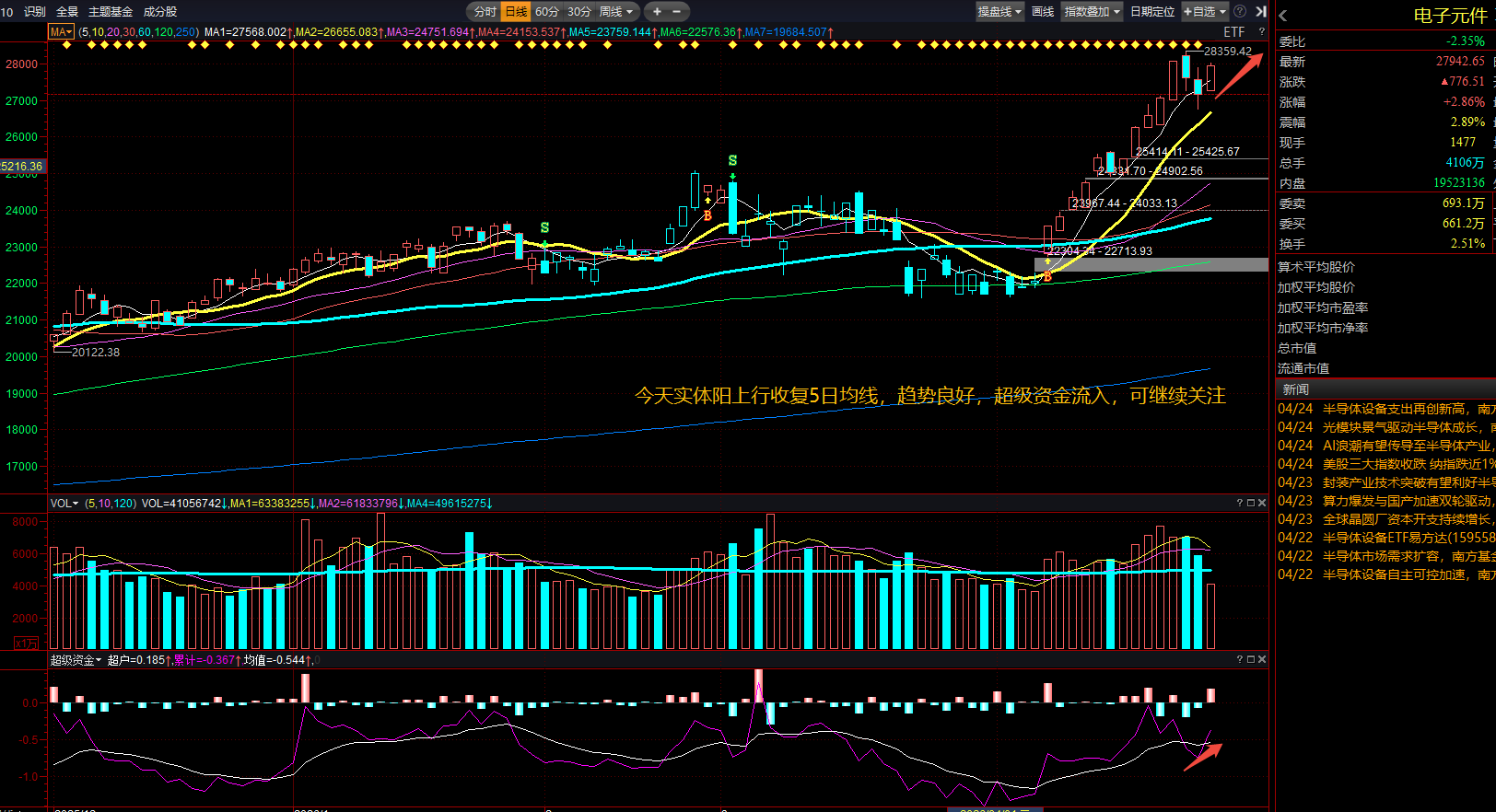Viewport: 1496px width, 812px height.
Task: Close the VOL indicator panel
Action: tap(1262, 503)
